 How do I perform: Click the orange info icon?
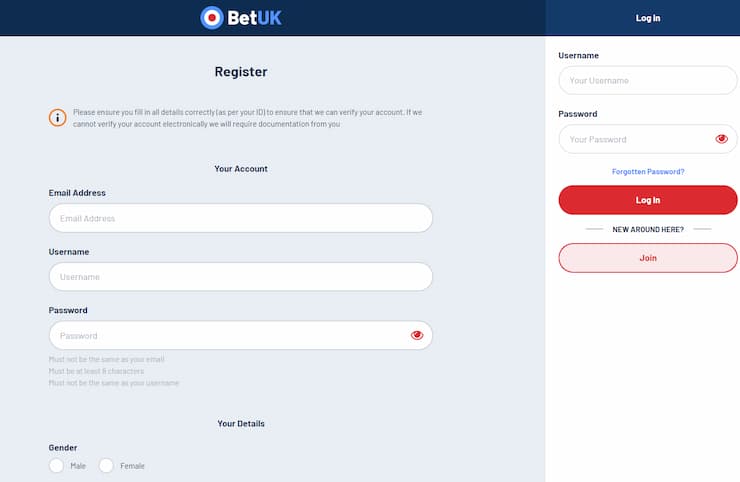(58, 118)
